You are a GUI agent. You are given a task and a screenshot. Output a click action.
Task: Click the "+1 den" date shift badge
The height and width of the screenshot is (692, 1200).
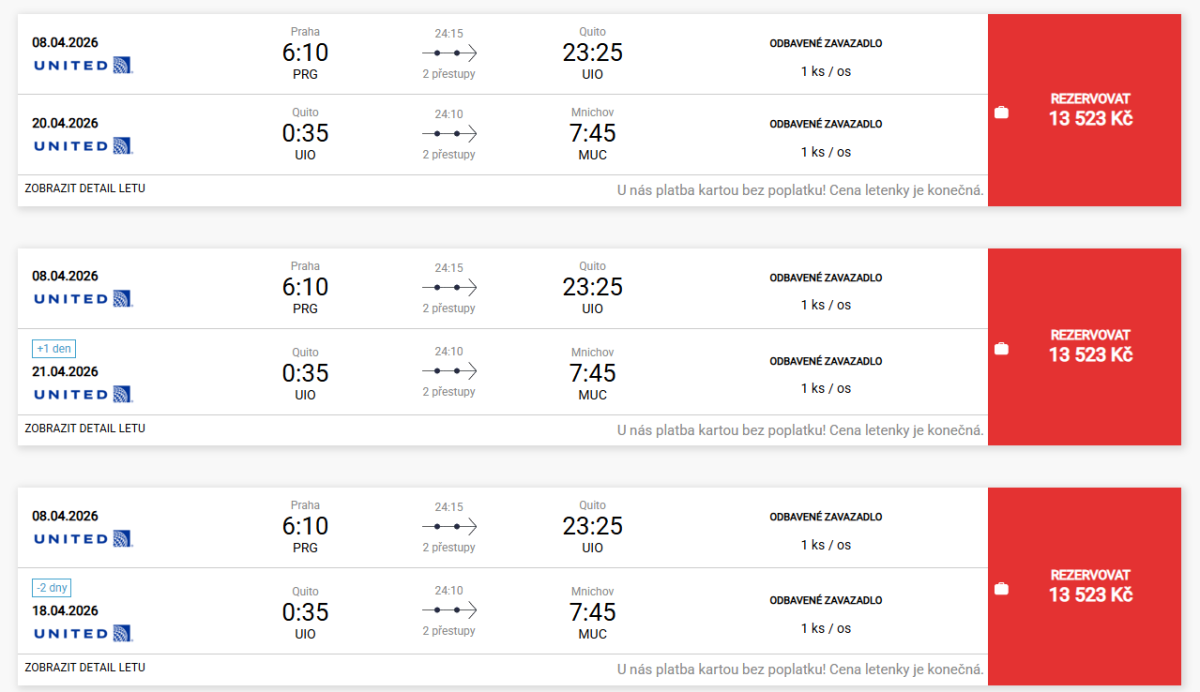pyautogui.click(x=54, y=349)
